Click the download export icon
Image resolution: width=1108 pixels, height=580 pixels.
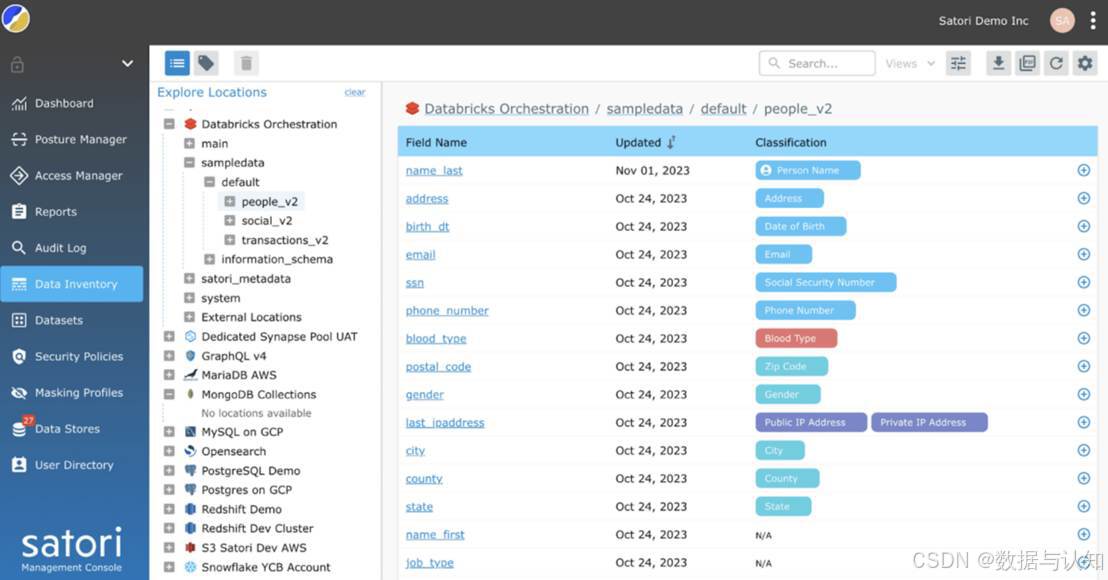coord(998,64)
